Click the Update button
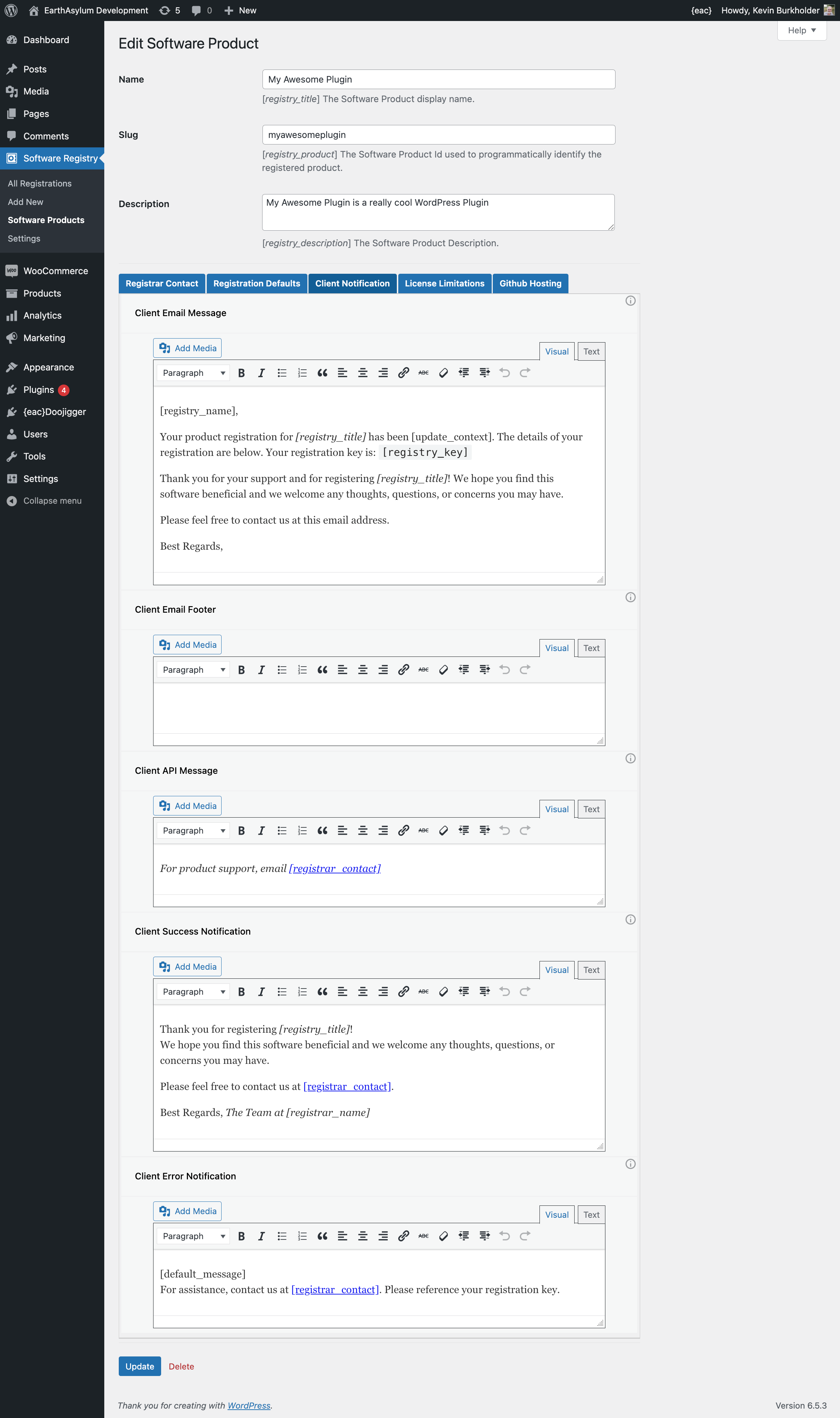Image resolution: width=840 pixels, height=1418 pixels. [139, 1366]
